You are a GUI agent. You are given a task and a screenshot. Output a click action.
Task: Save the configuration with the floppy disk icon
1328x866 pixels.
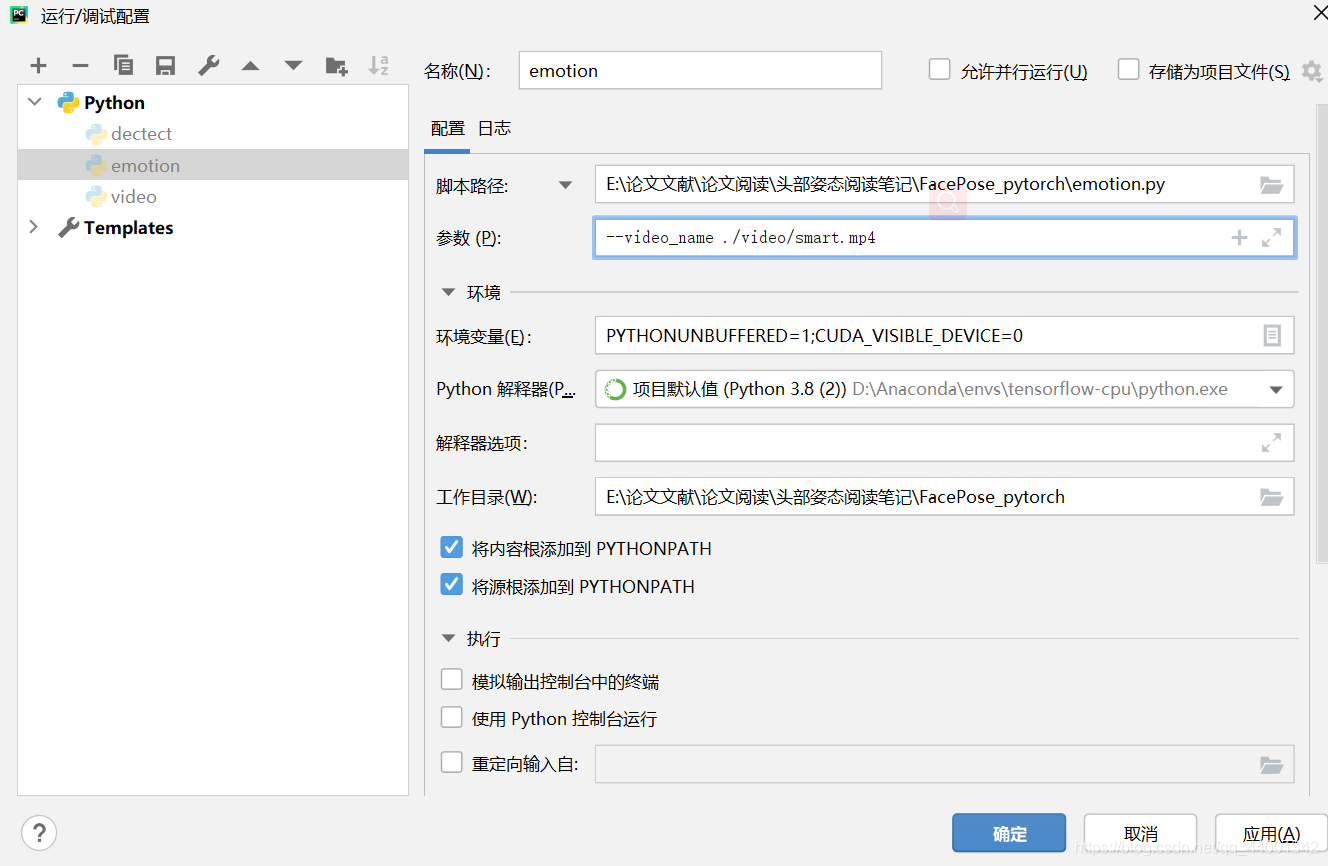[x=166, y=66]
